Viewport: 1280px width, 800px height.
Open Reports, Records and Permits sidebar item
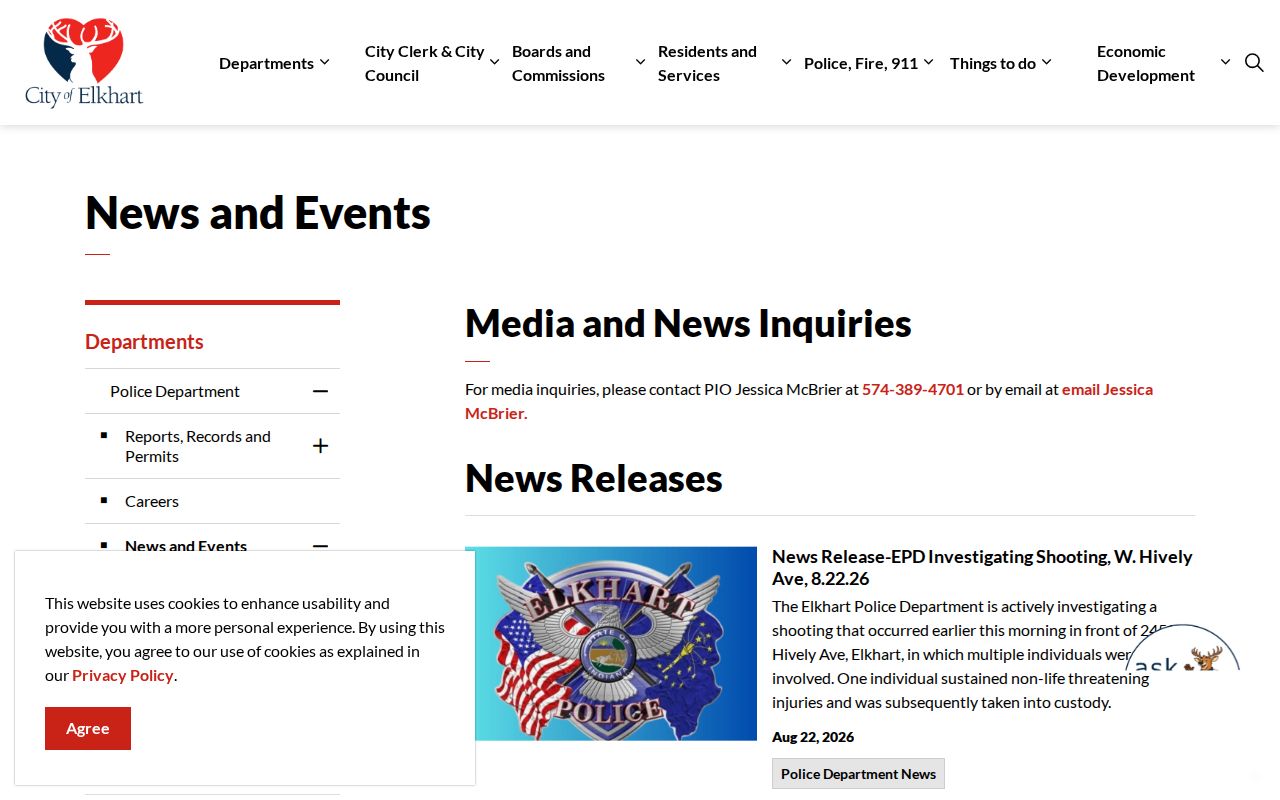[x=198, y=446]
